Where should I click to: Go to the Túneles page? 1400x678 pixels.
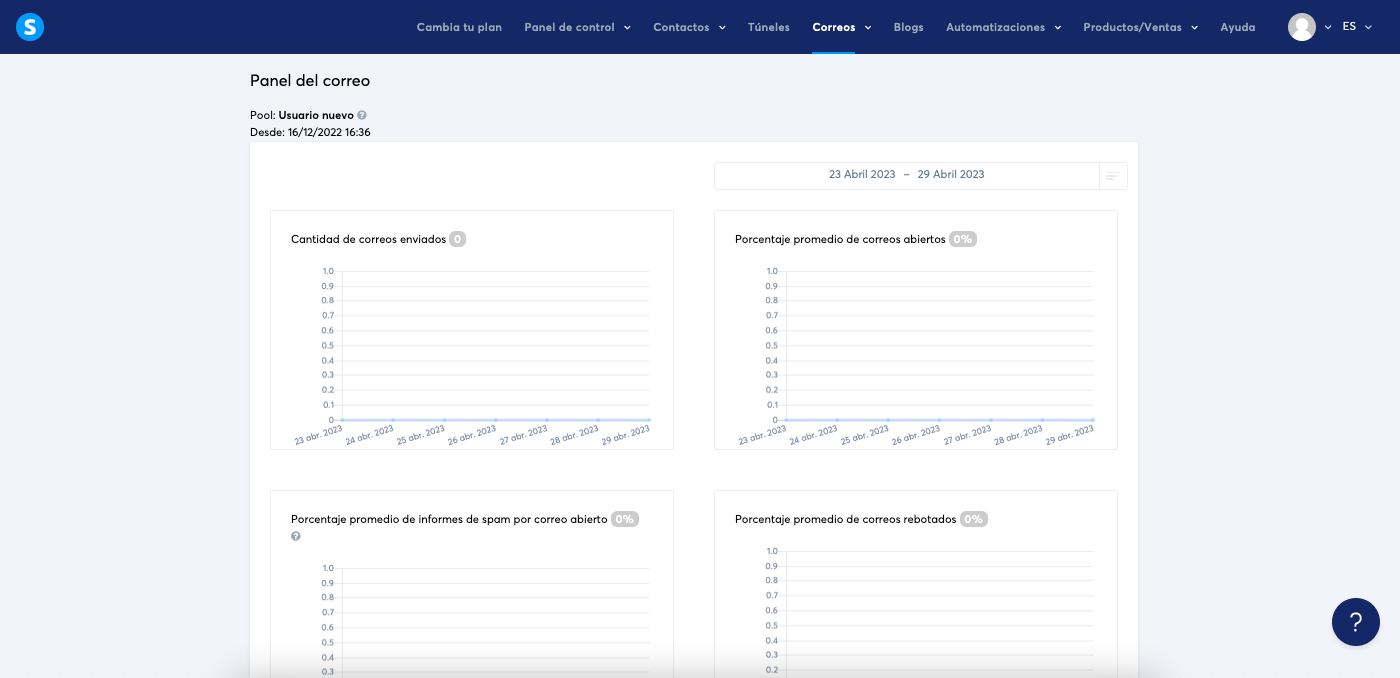pyautogui.click(x=768, y=27)
